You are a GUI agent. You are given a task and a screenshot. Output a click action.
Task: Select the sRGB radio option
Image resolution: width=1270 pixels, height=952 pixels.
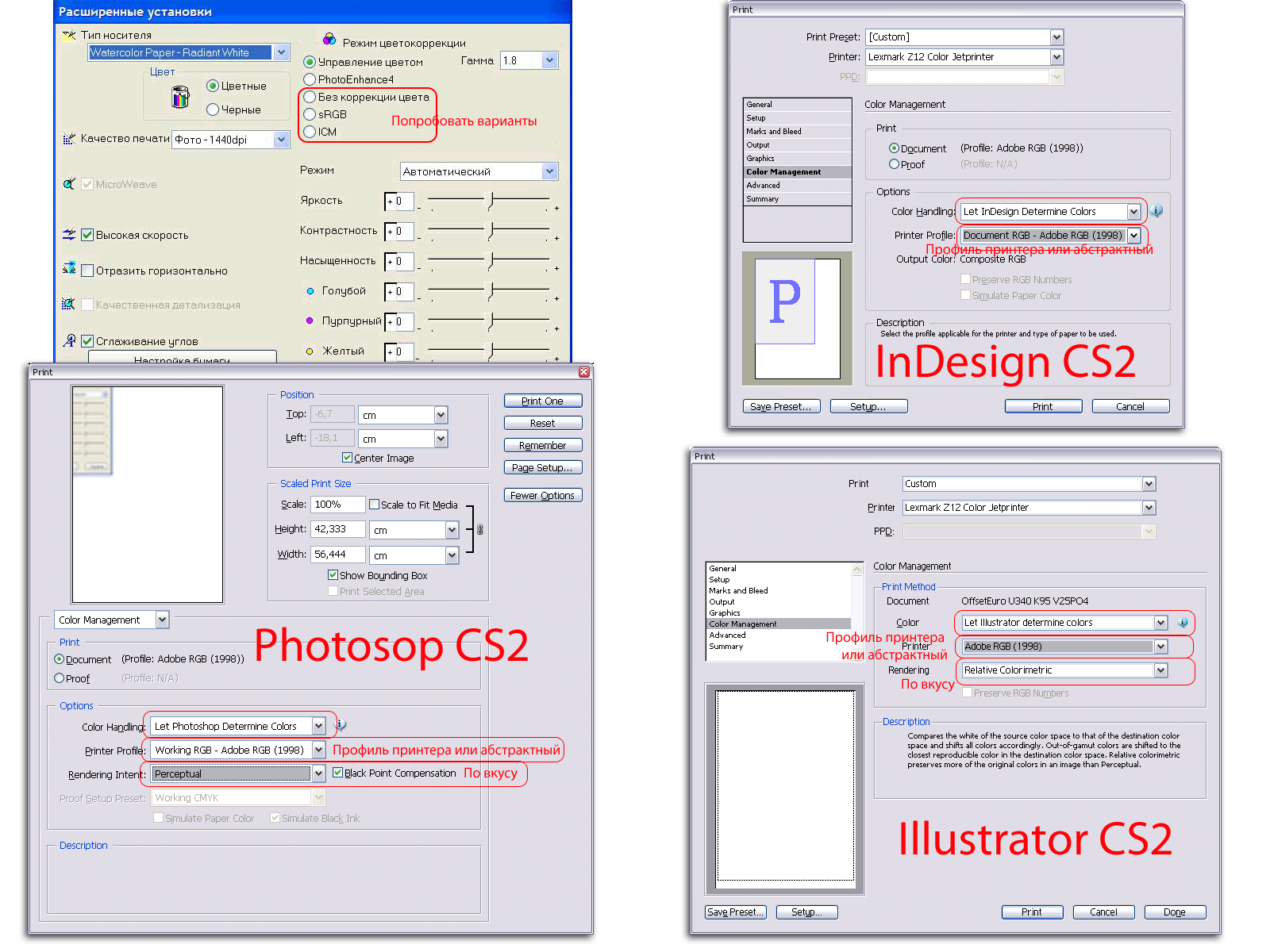pos(310,114)
